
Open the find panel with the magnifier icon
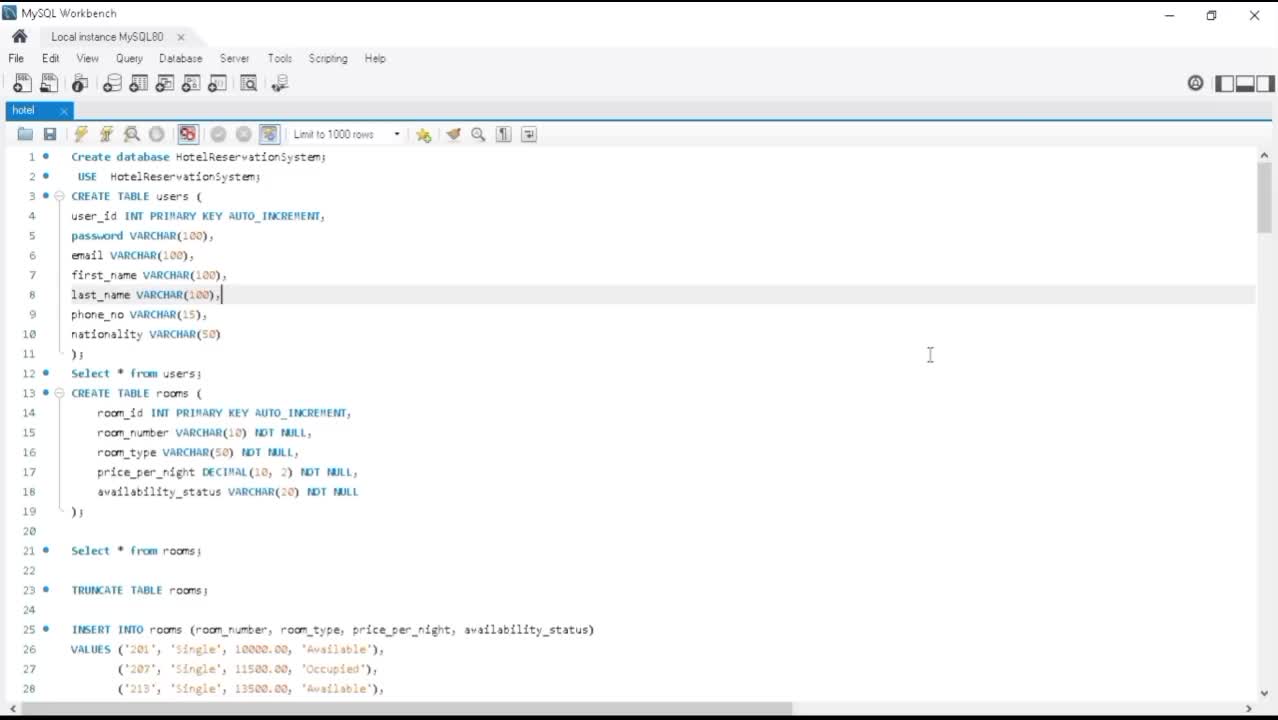click(x=478, y=134)
